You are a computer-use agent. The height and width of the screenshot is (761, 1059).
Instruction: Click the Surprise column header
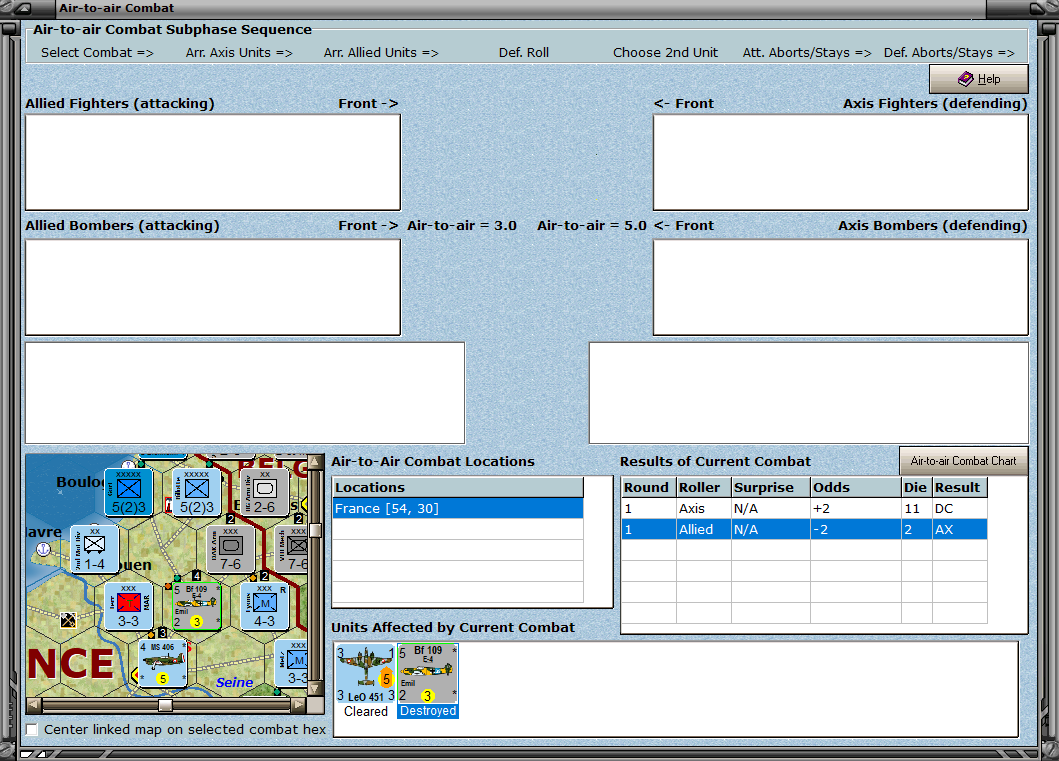pyautogui.click(x=771, y=488)
